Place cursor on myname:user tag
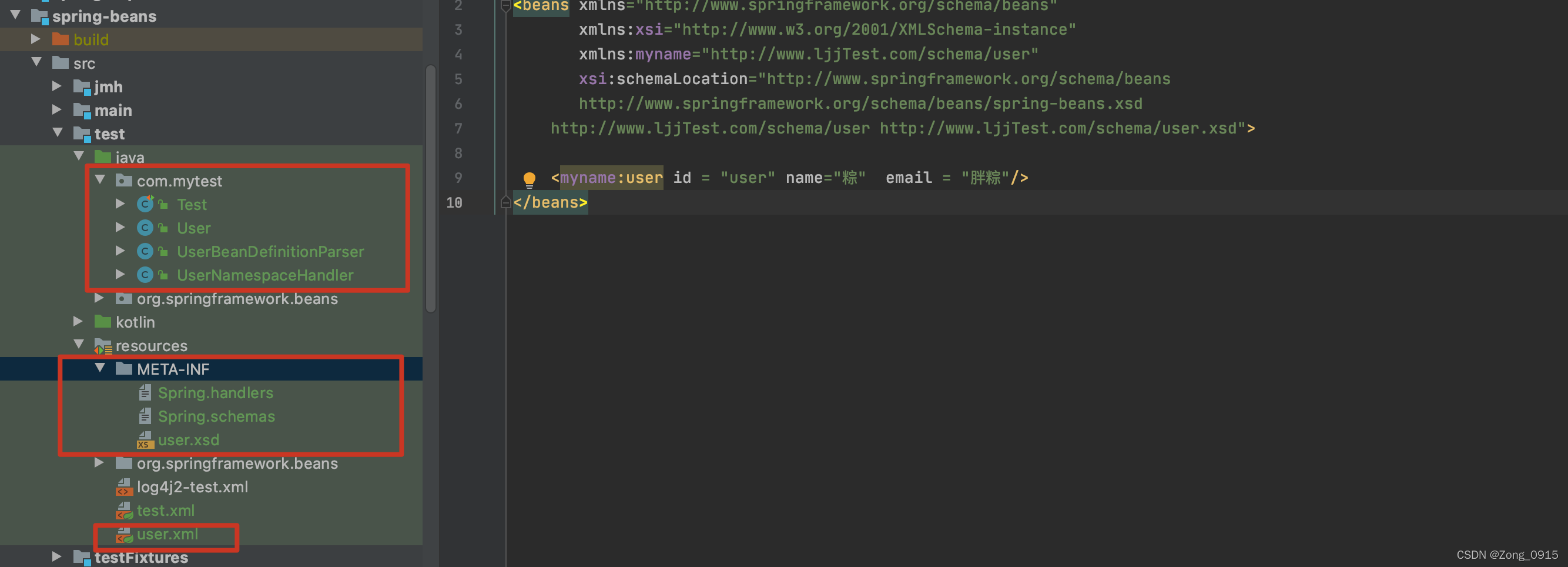 point(611,178)
